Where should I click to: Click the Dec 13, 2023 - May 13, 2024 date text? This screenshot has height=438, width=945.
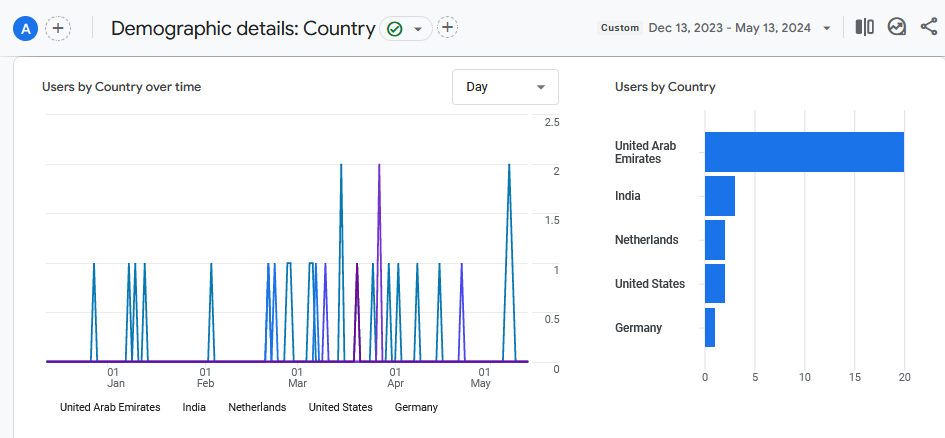click(x=729, y=28)
